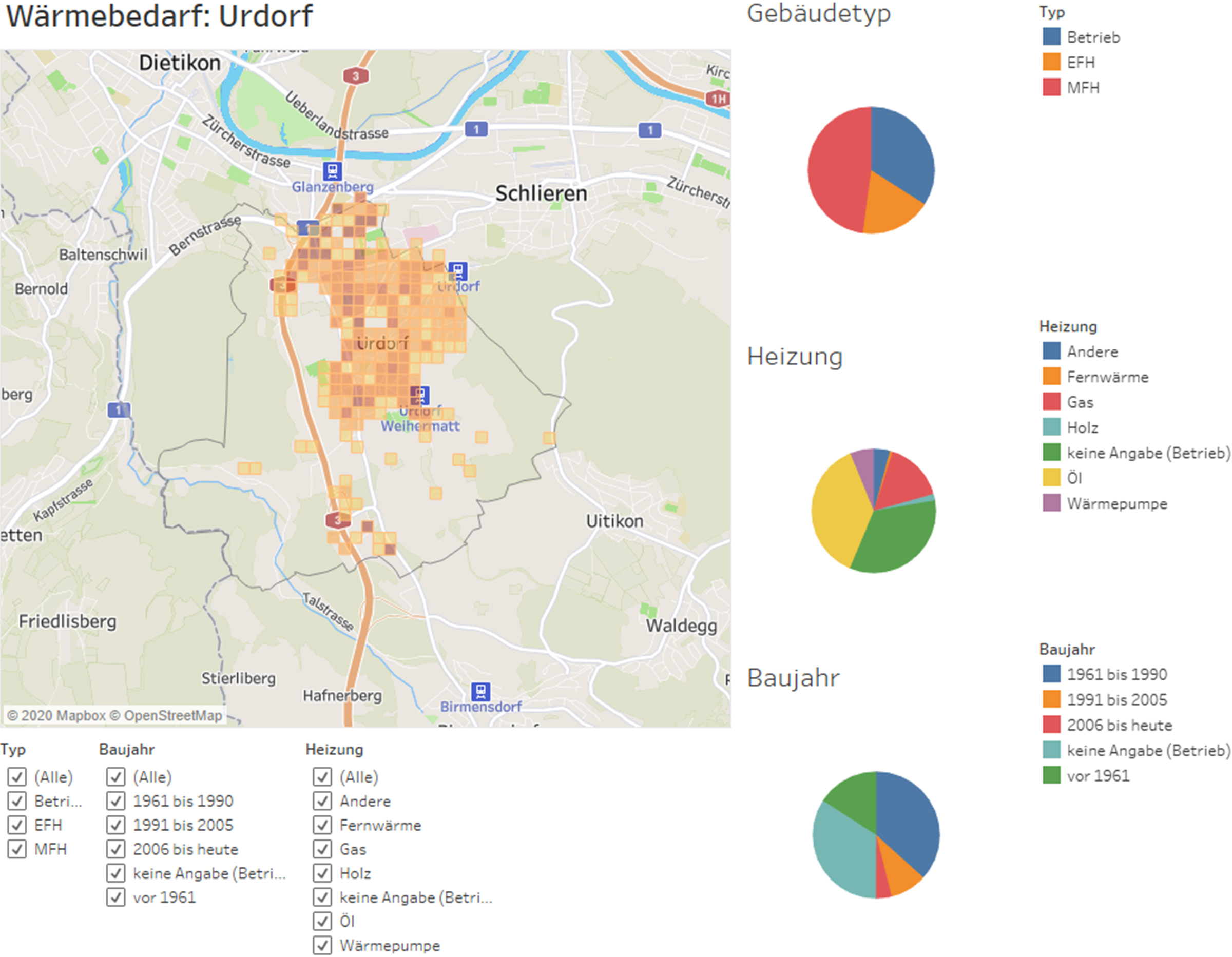Screen dimensions: 1232x957
Task: Click the Waldegg map label
Action: [x=681, y=626]
